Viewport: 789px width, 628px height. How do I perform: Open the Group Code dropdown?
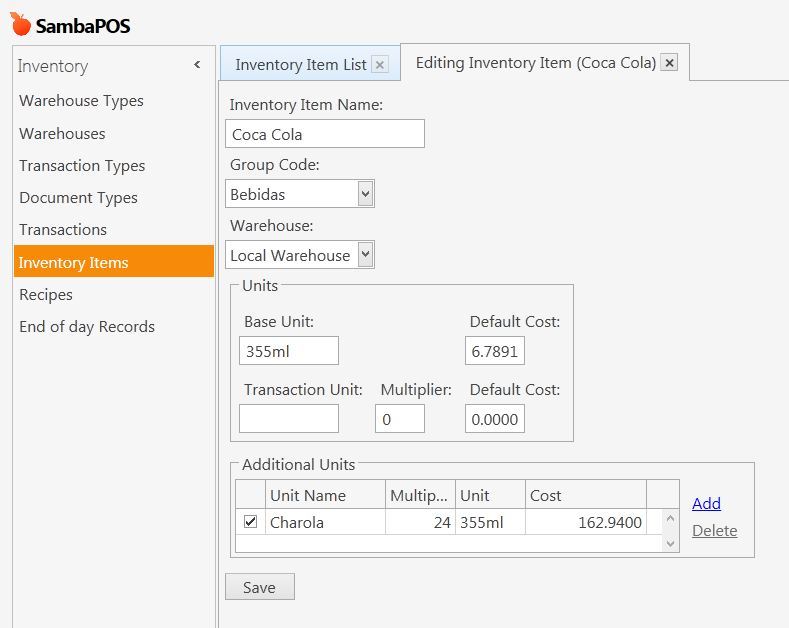pos(365,194)
